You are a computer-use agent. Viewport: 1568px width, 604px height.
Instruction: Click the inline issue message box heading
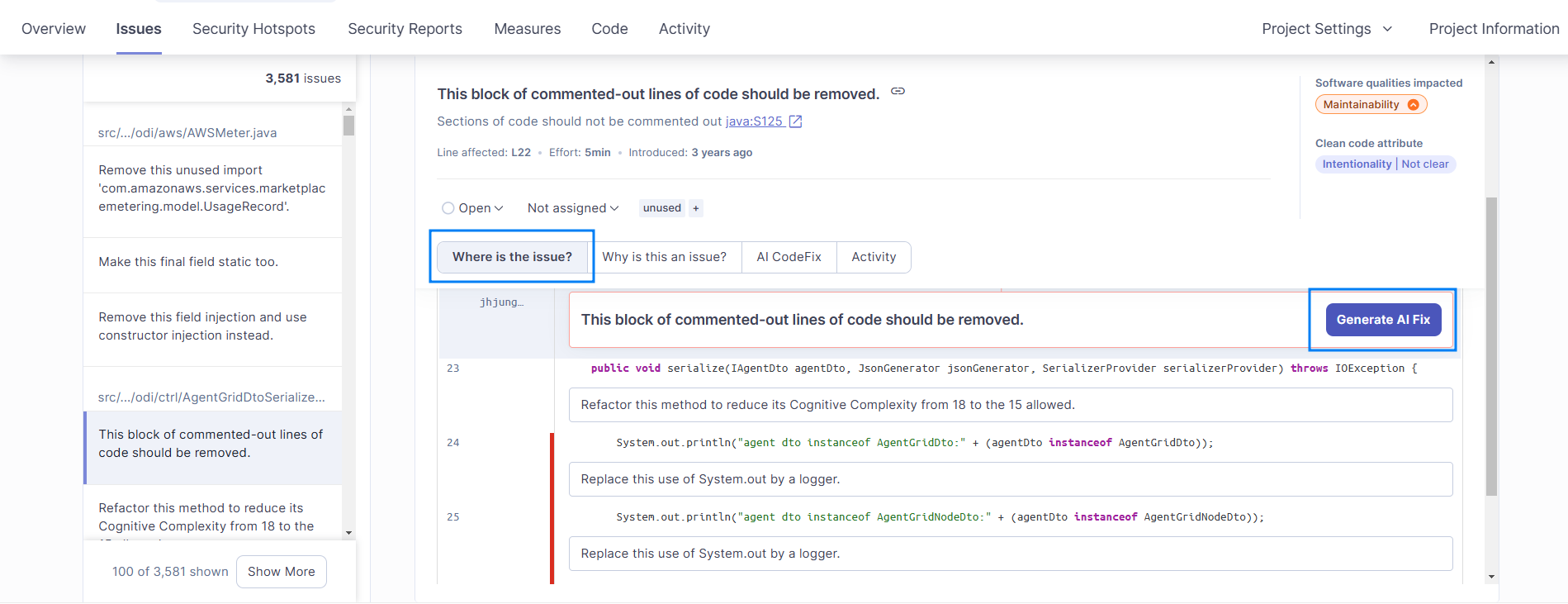(802, 320)
